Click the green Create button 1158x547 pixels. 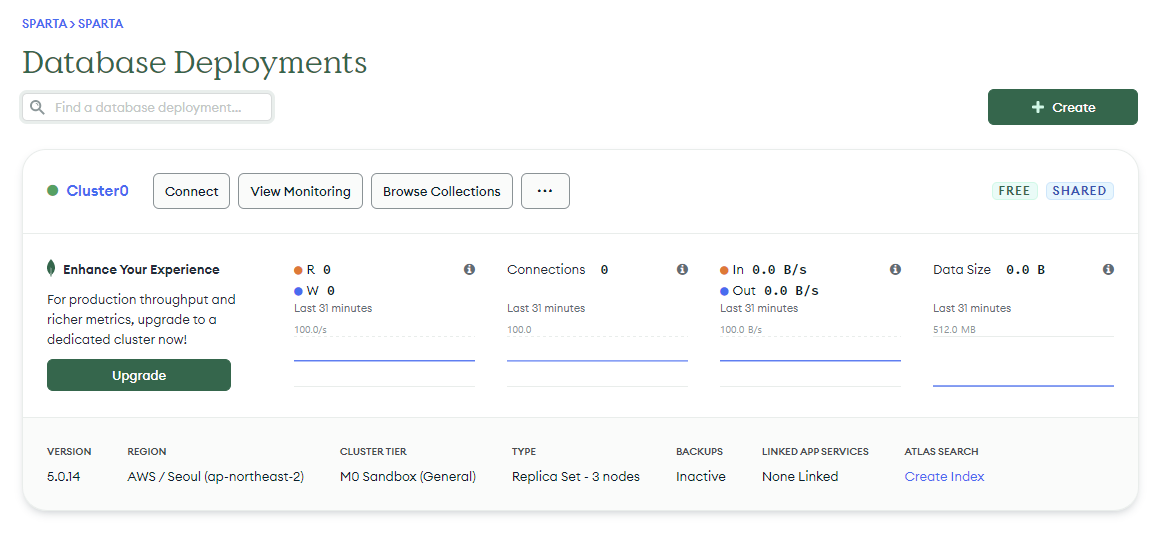pyautogui.click(x=1063, y=107)
